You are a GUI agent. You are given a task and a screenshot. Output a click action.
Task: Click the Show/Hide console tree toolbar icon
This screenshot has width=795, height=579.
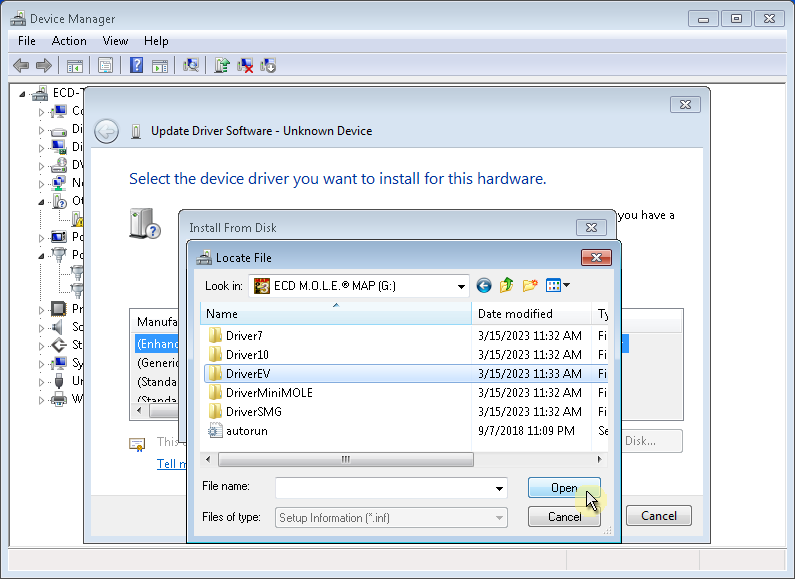(x=75, y=65)
